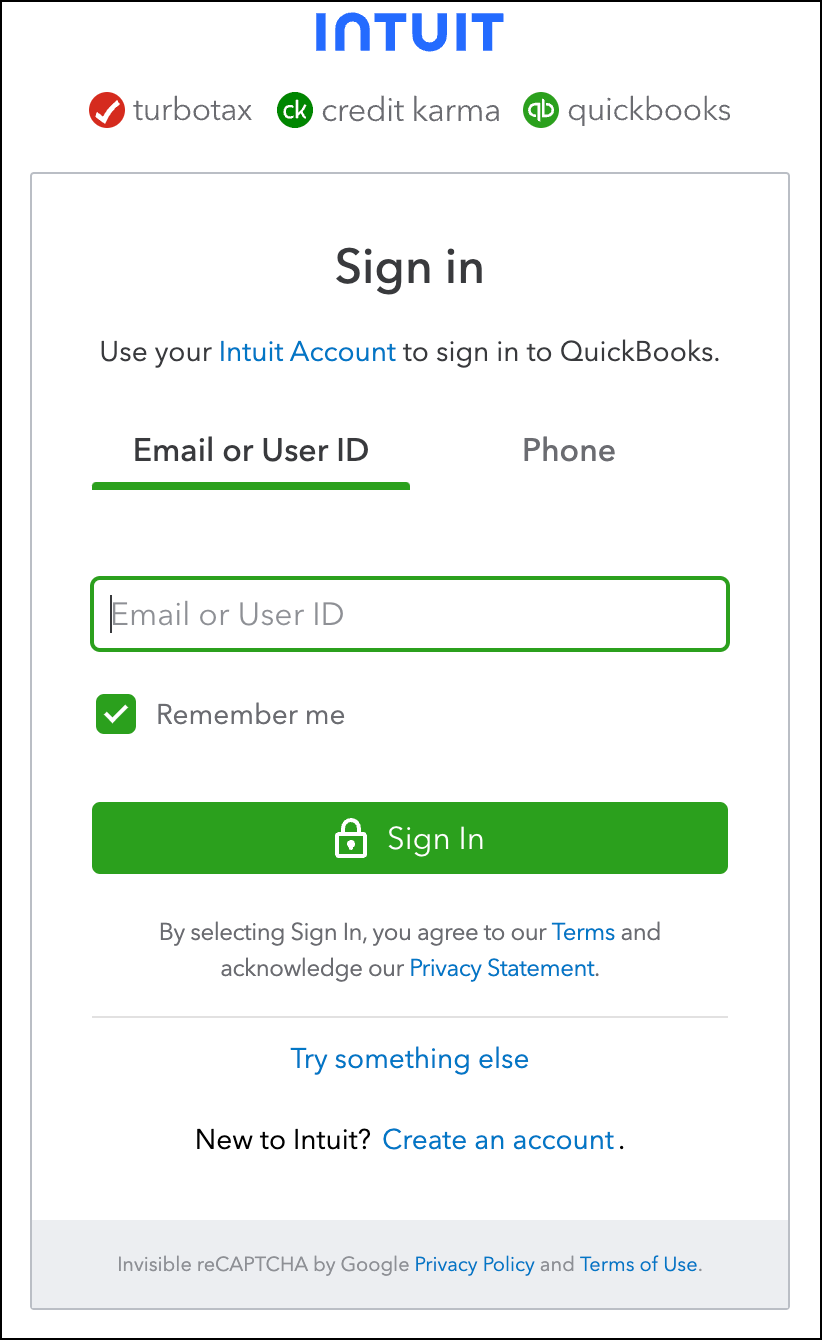Focus the Email or User ID field
The image size is (822, 1340).
[410, 614]
